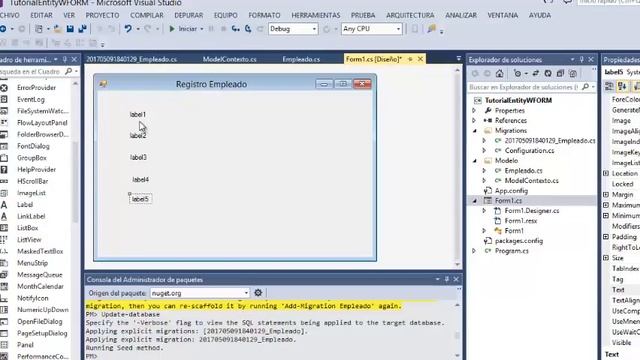Pin the Explorador de soluciones panel
Screen dimensions: 640x360
pos(582,60)
